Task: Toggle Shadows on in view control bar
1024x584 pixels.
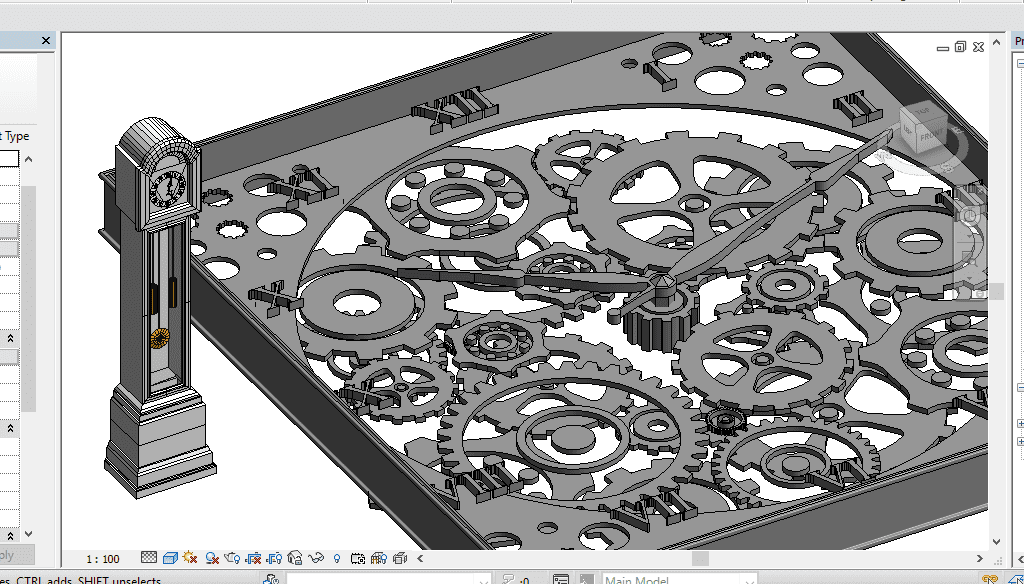Action: [211, 558]
